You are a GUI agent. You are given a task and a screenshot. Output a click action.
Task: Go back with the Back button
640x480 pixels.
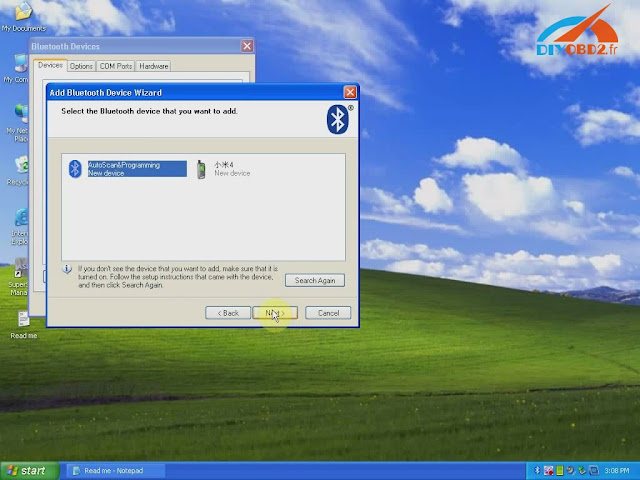coord(228,313)
